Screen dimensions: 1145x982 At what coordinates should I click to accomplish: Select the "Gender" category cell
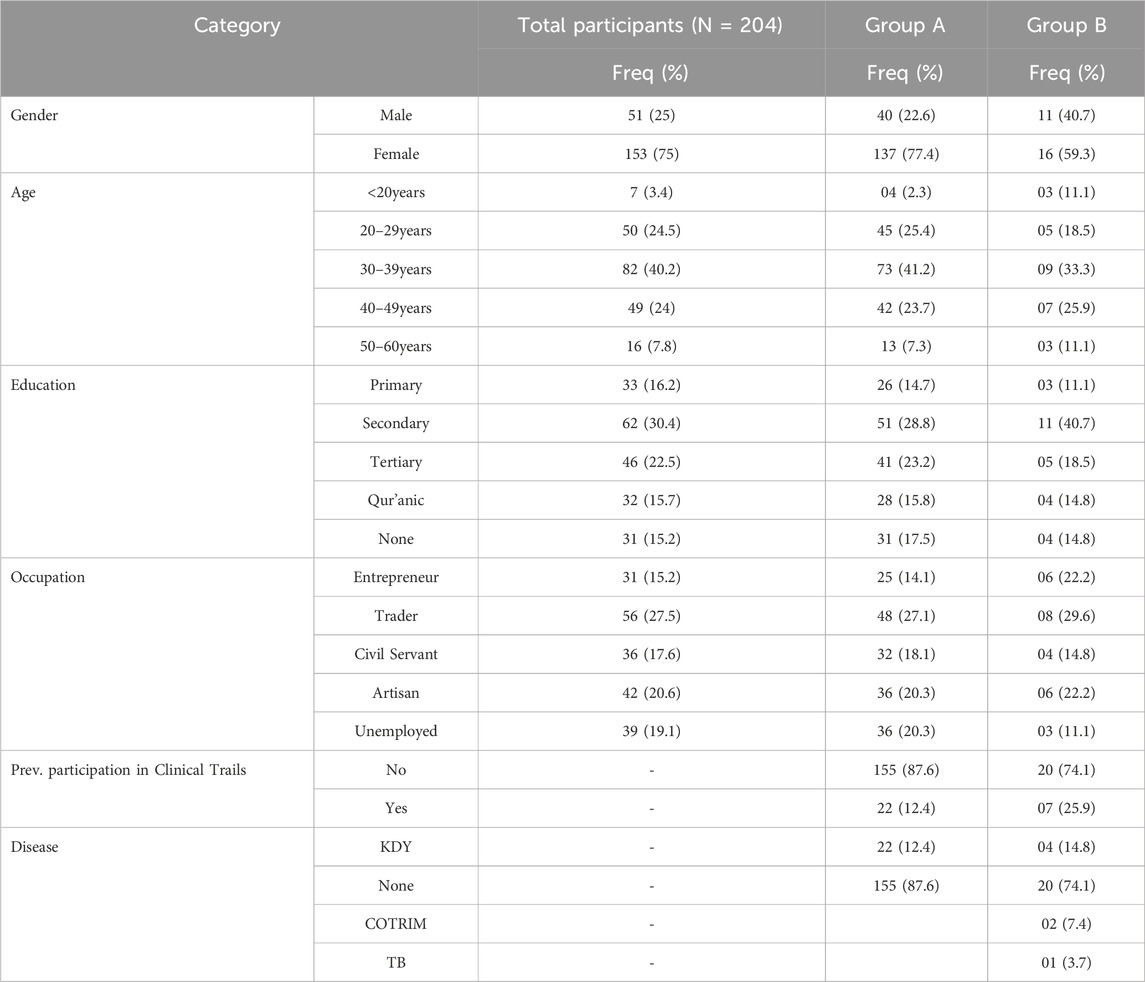pyautogui.click(x=34, y=116)
